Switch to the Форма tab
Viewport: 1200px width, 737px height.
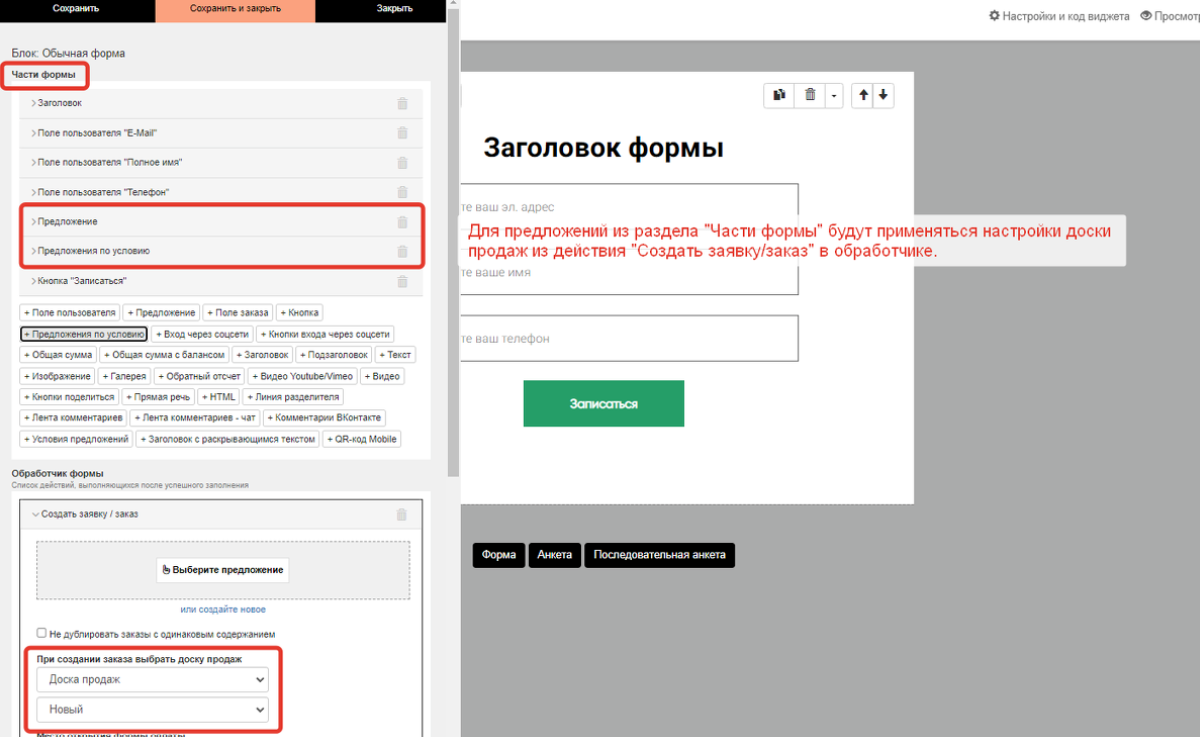point(499,555)
